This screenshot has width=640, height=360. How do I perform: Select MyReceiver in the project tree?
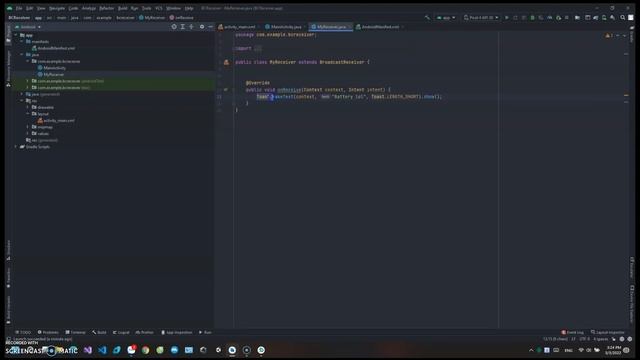(53, 74)
